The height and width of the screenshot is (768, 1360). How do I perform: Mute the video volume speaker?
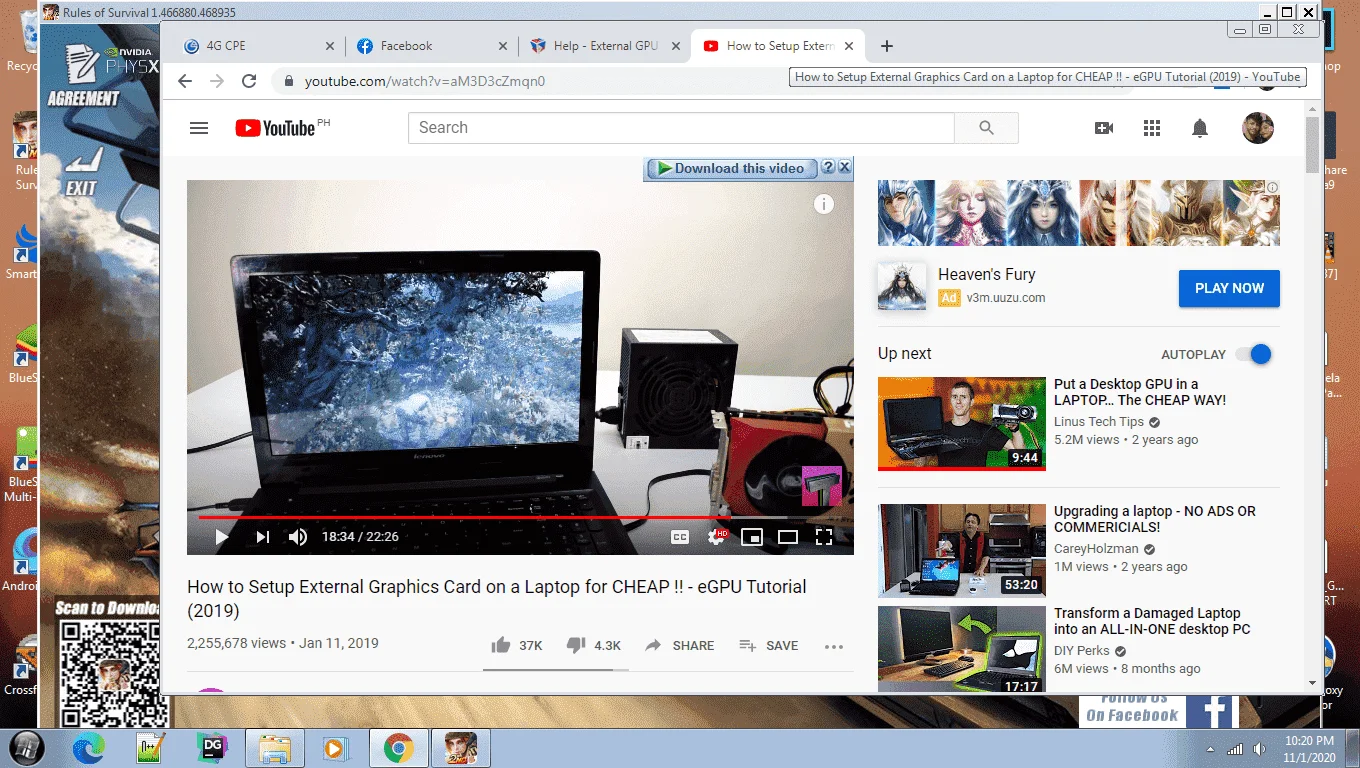point(298,537)
